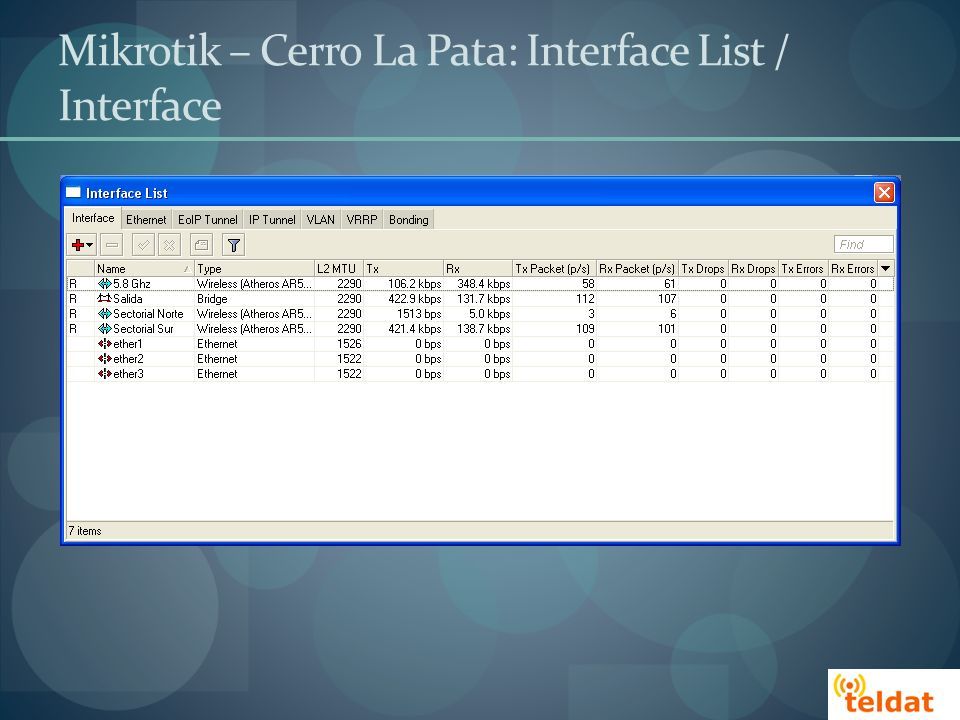Open the column selector dropdown arrow
This screenshot has width=960, height=720.
(x=885, y=268)
